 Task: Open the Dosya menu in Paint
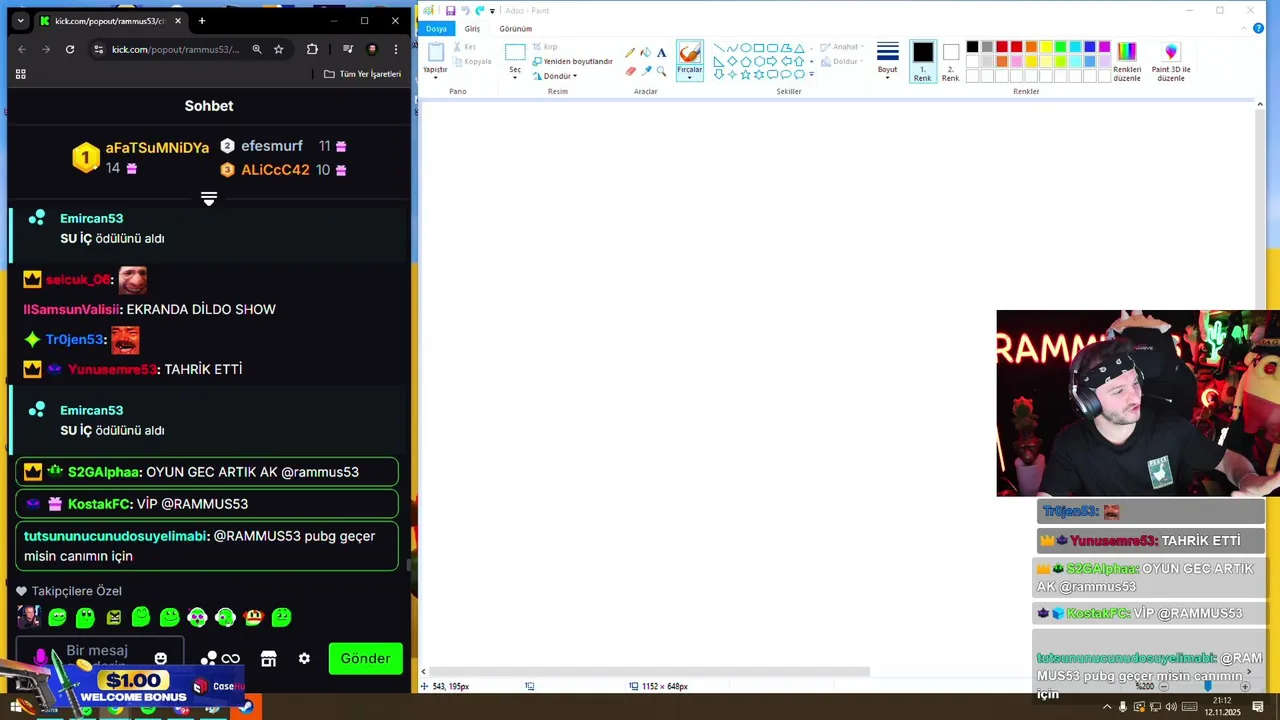click(x=436, y=29)
